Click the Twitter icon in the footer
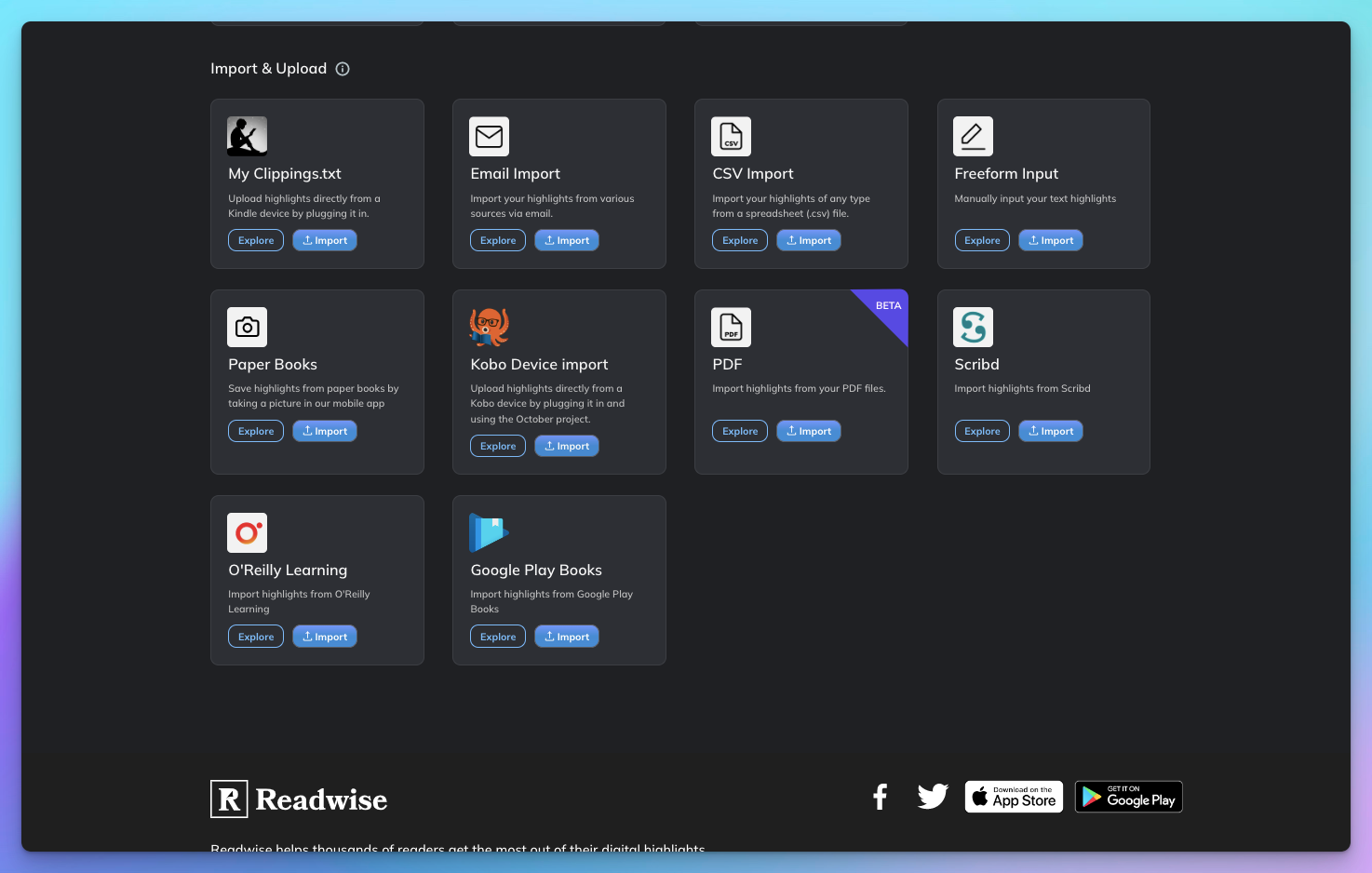 pos(933,797)
